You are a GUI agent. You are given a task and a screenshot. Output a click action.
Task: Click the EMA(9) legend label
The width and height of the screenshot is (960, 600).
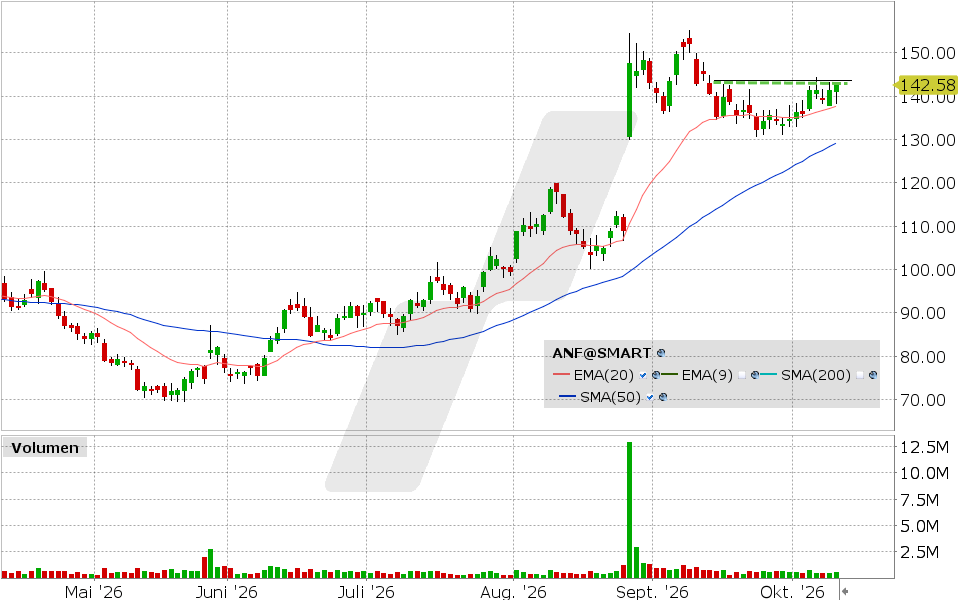707,375
